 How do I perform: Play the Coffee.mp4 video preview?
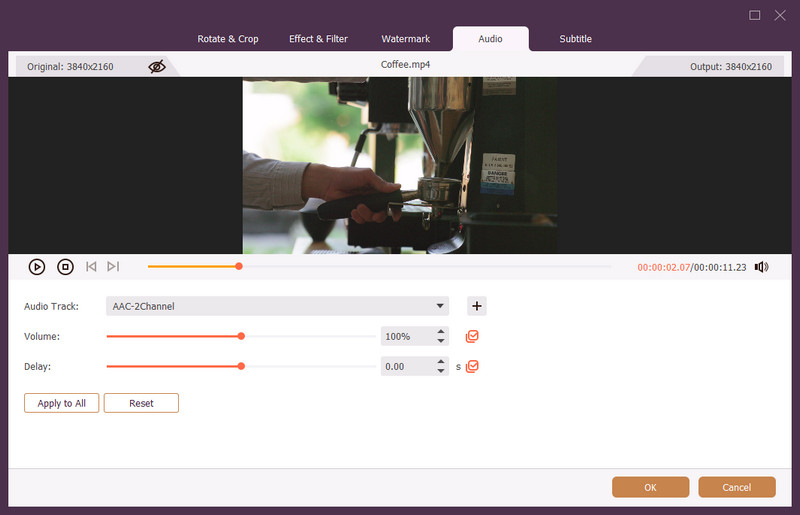coord(37,267)
